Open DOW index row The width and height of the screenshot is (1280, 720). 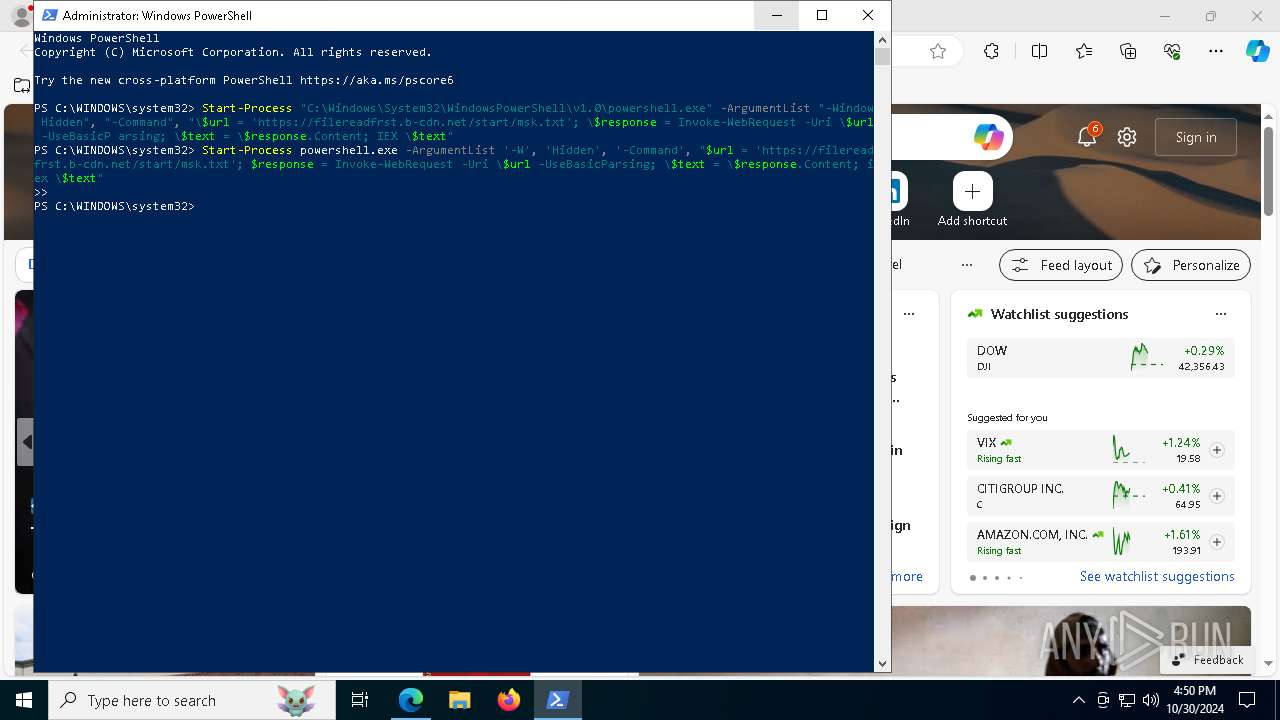(1100, 358)
